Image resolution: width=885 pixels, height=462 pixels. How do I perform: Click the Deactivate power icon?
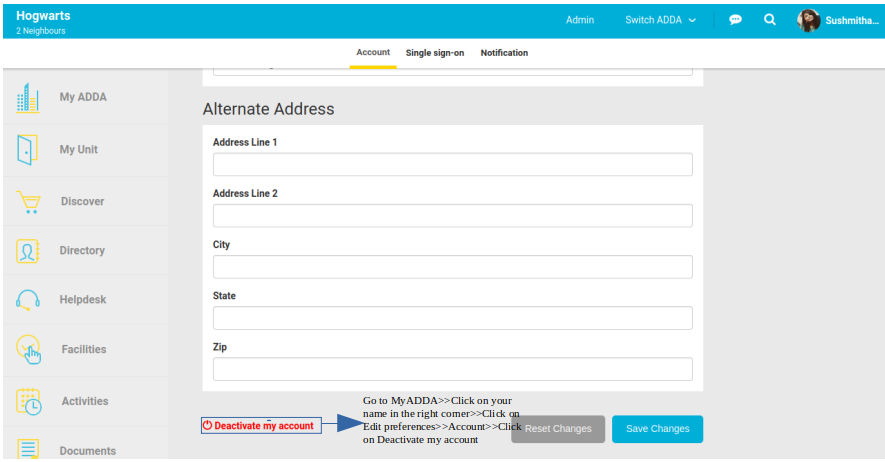click(207, 425)
